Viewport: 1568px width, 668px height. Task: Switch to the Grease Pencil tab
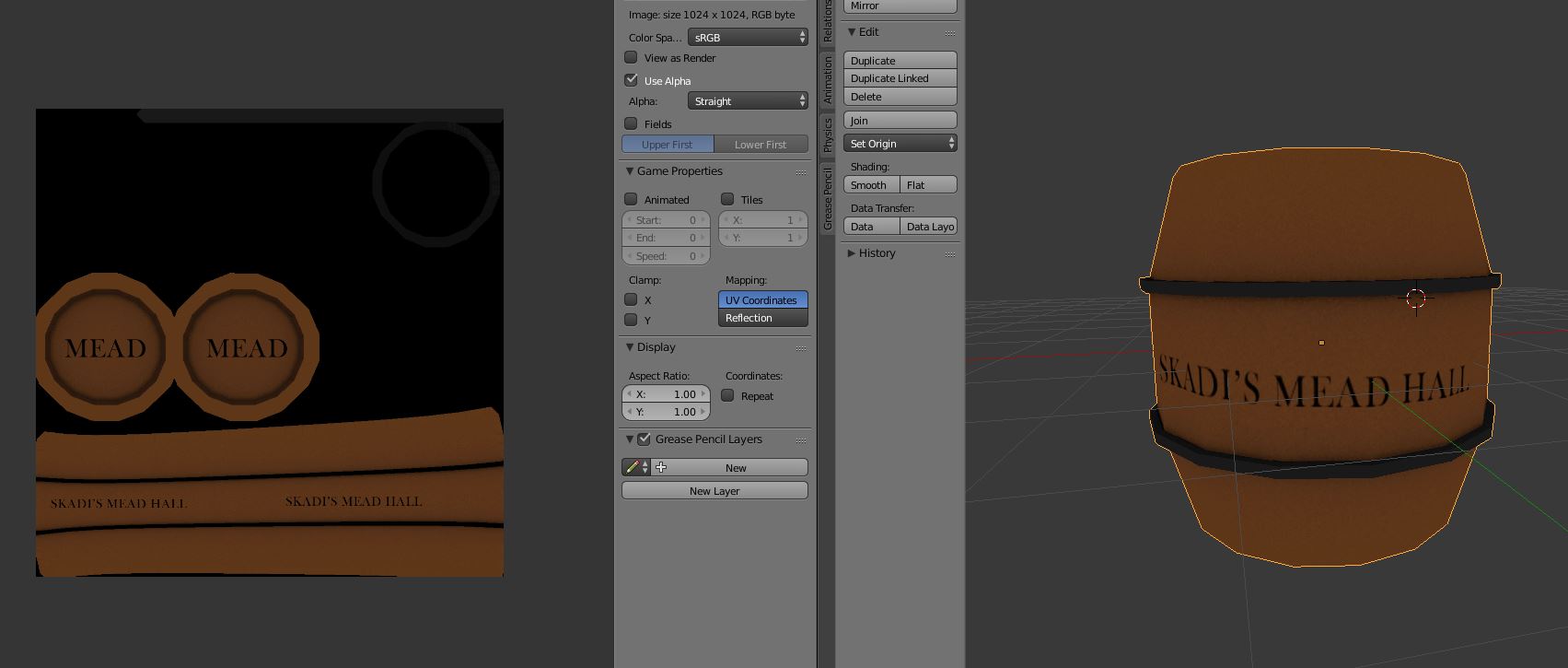pyautogui.click(x=827, y=198)
